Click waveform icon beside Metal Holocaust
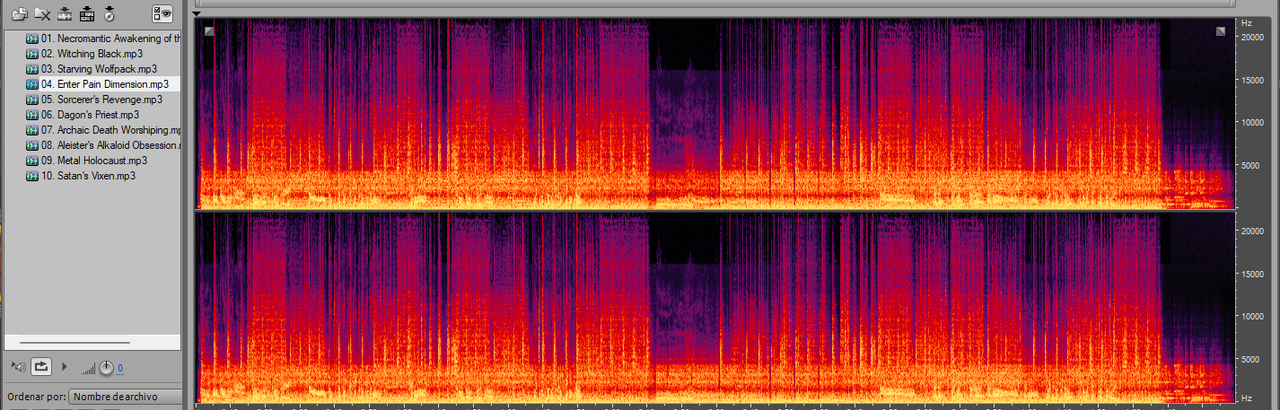The width and height of the screenshot is (1280, 410). [32, 161]
